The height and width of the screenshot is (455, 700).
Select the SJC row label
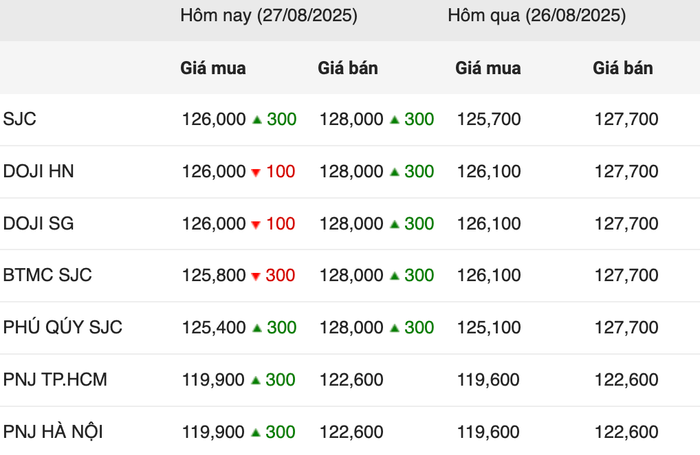click(20, 119)
